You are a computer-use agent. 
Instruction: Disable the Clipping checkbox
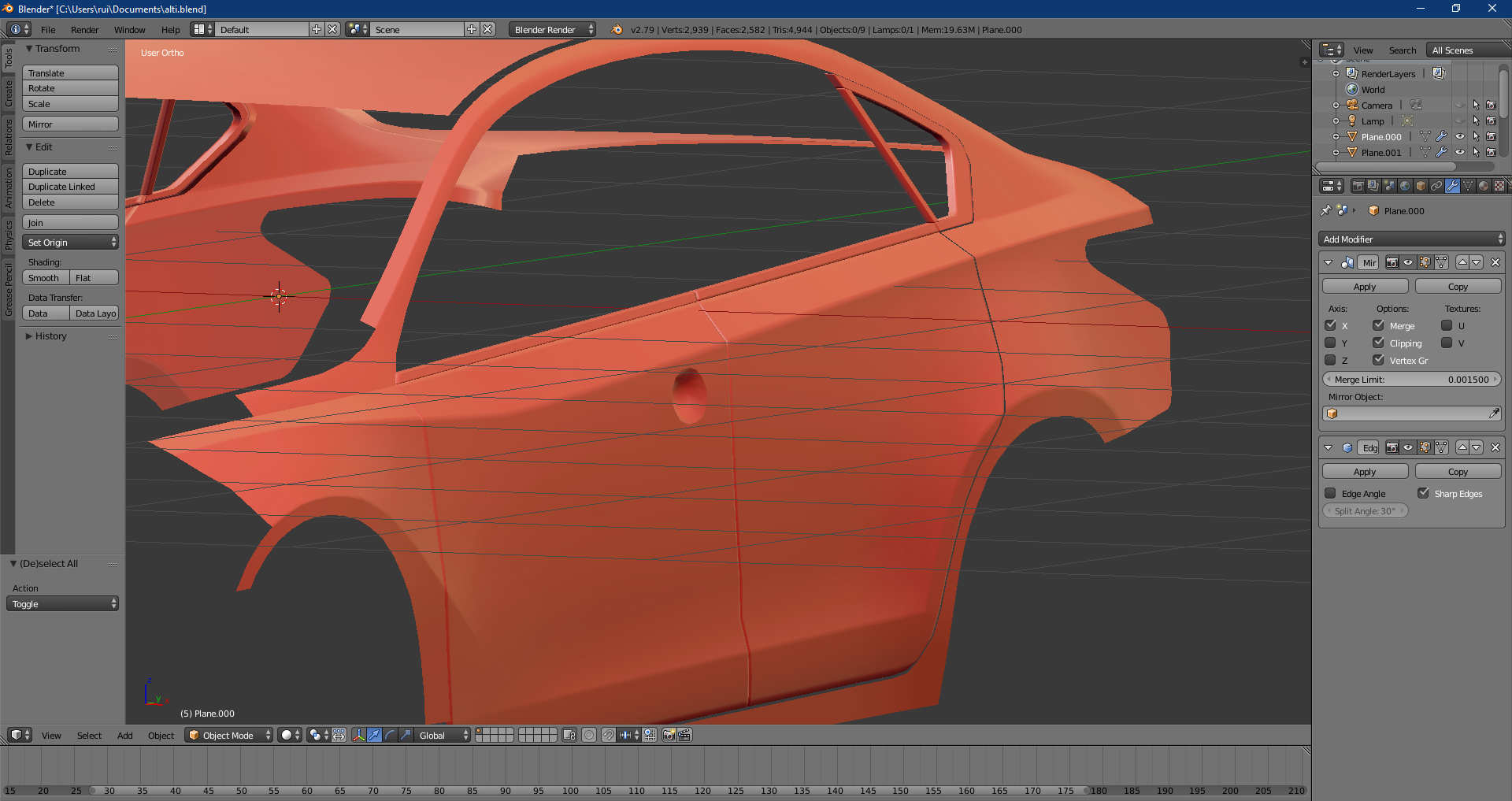pos(1379,343)
